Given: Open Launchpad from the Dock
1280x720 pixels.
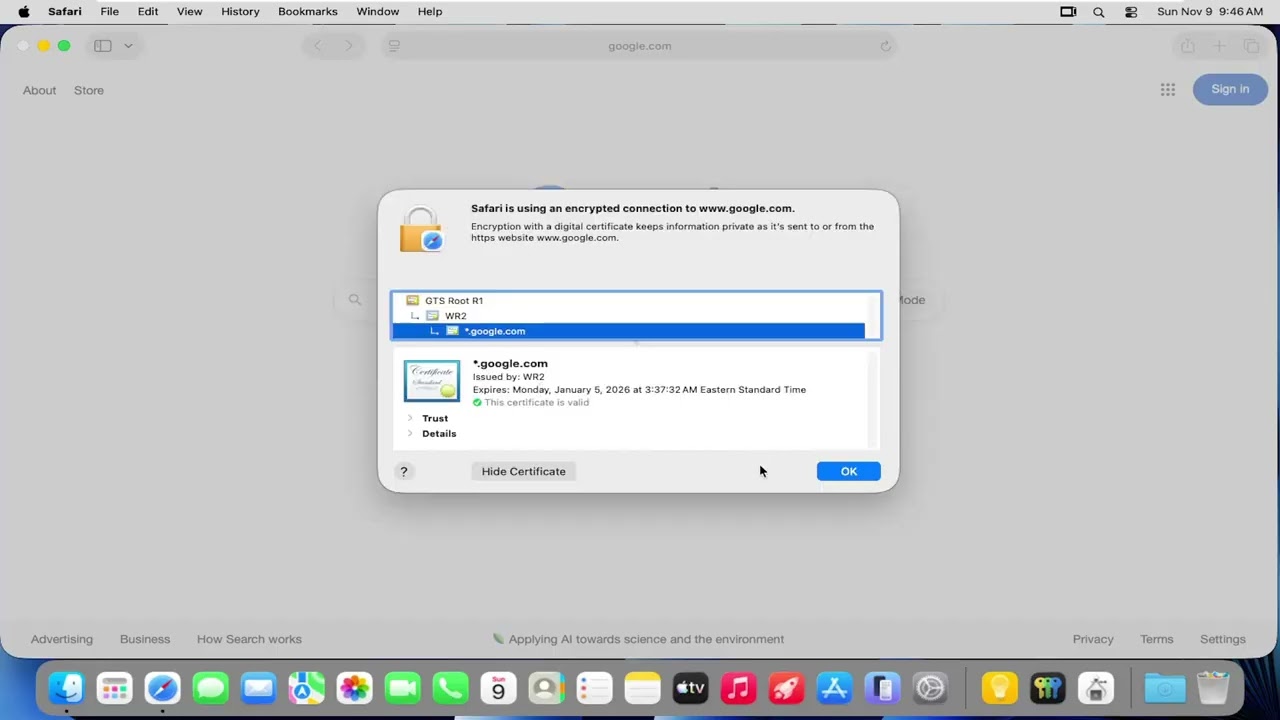Looking at the screenshot, I should pos(114,688).
